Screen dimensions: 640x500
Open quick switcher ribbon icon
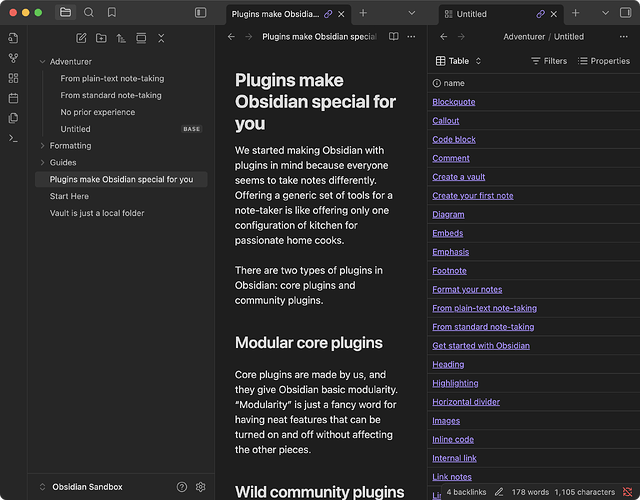[13, 38]
